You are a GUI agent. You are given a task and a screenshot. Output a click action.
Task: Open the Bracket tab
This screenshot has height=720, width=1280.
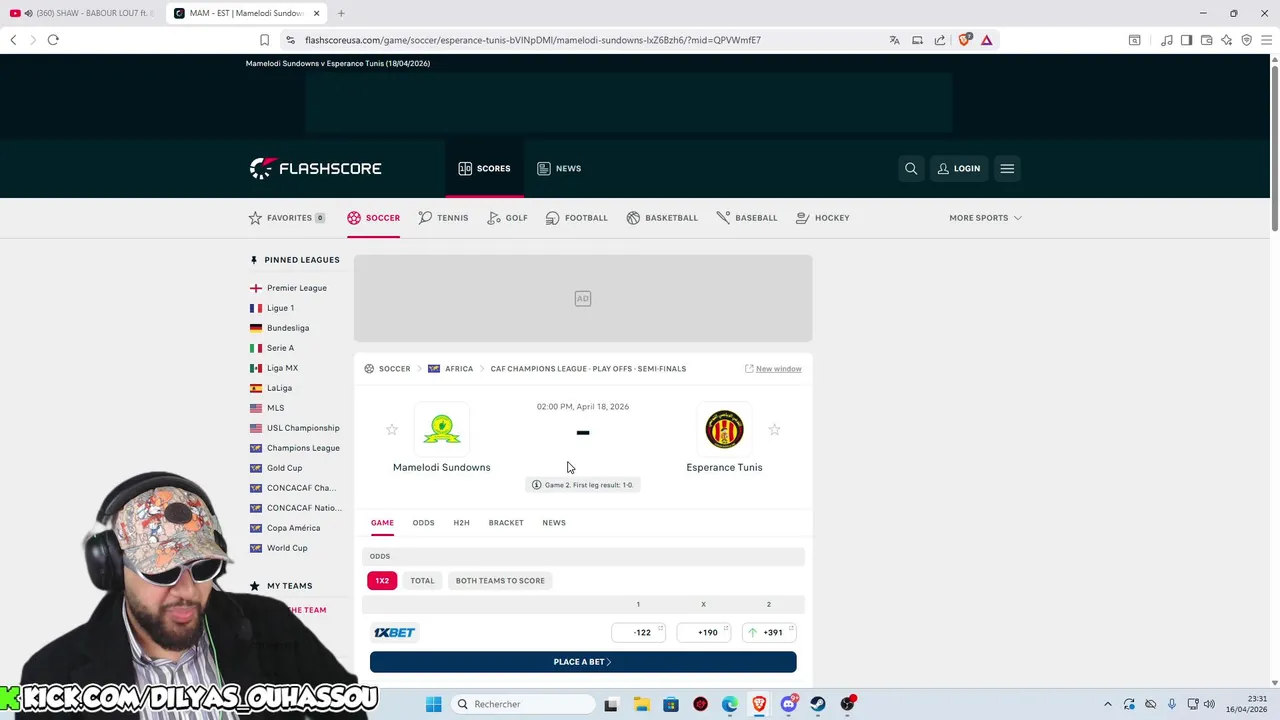pos(506,523)
